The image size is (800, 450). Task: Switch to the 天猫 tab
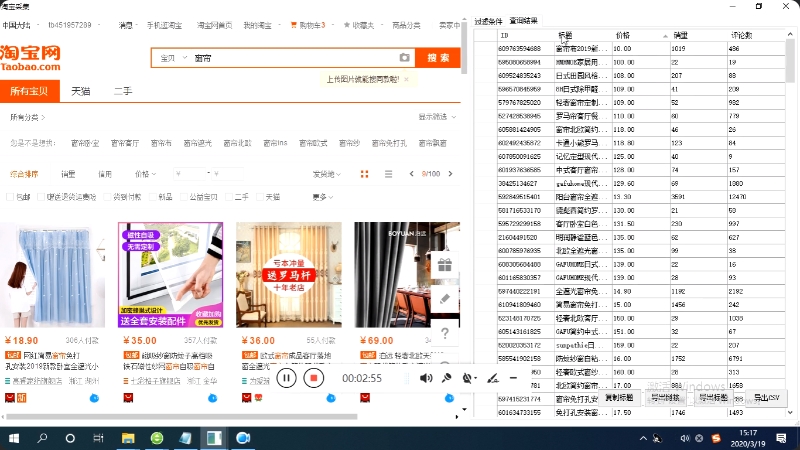coord(80,91)
